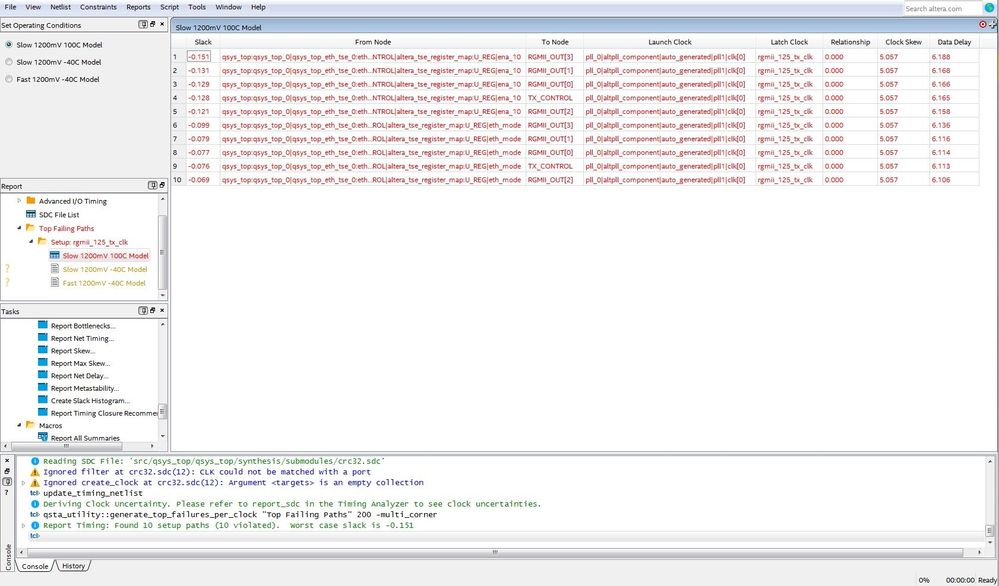The width and height of the screenshot is (999, 586).
Task: Pin the console panel
Action: 7,482
